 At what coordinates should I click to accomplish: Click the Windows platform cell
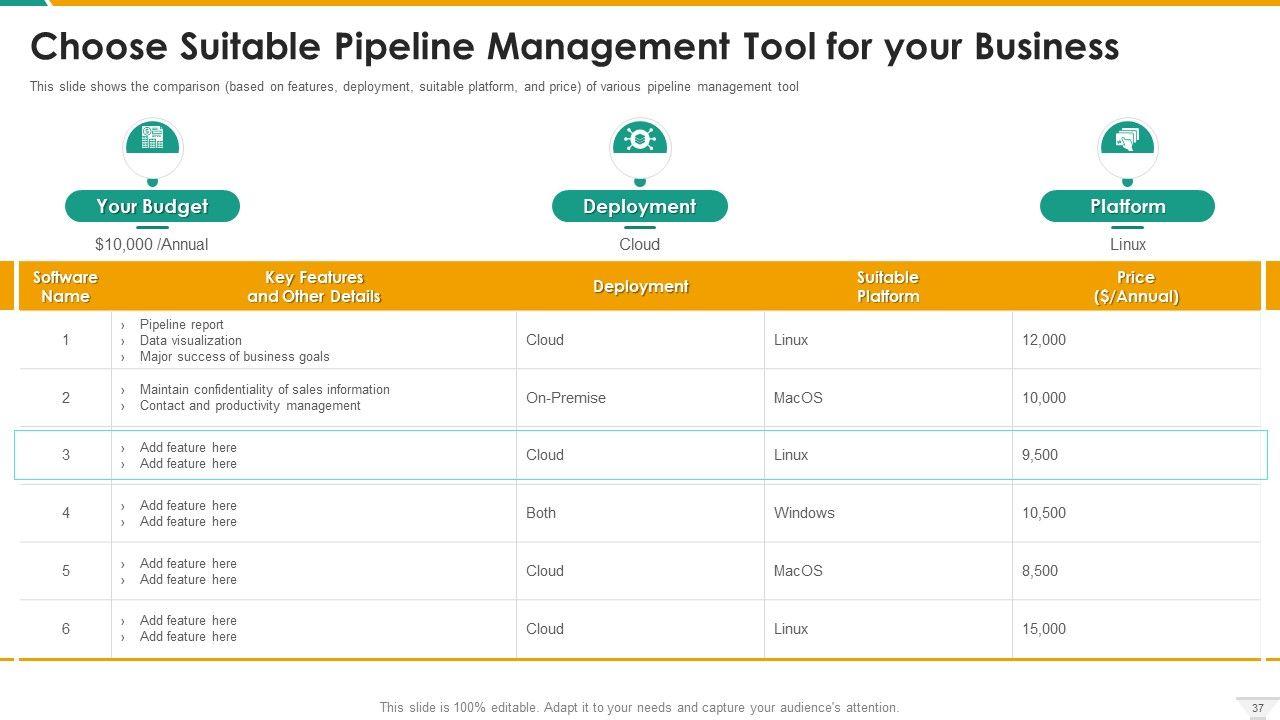(804, 513)
